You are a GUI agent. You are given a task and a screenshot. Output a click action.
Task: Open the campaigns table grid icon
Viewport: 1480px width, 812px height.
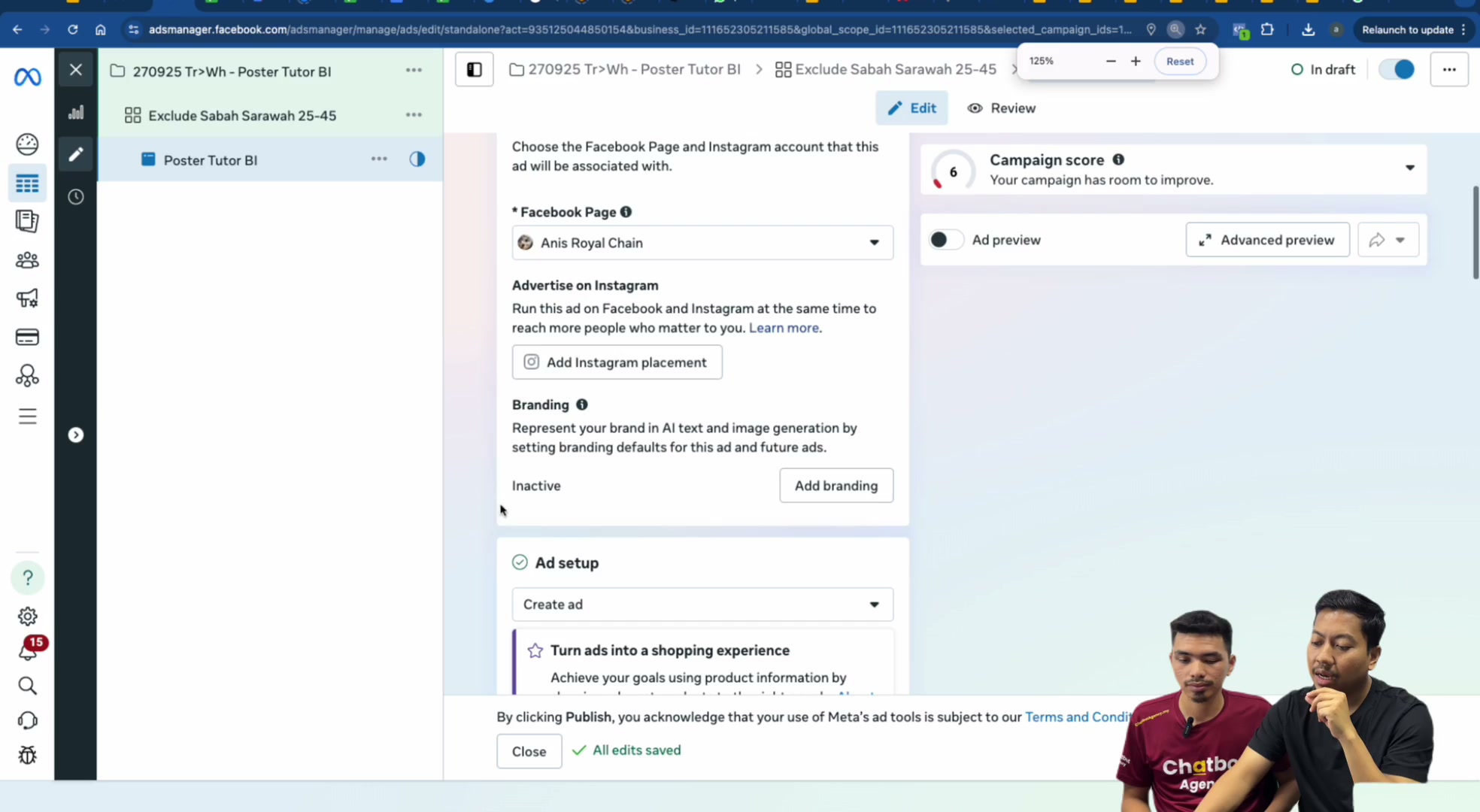(27, 183)
